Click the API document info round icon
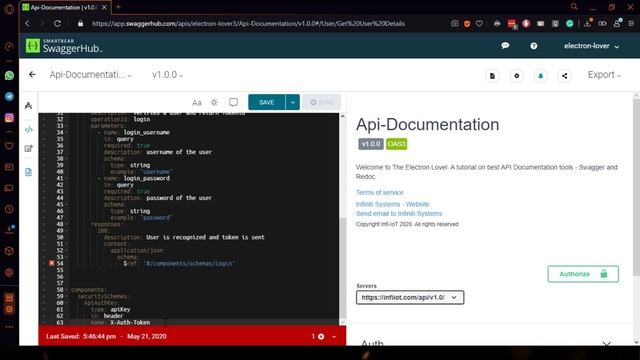Screen dimensions: 640x360 492,76
